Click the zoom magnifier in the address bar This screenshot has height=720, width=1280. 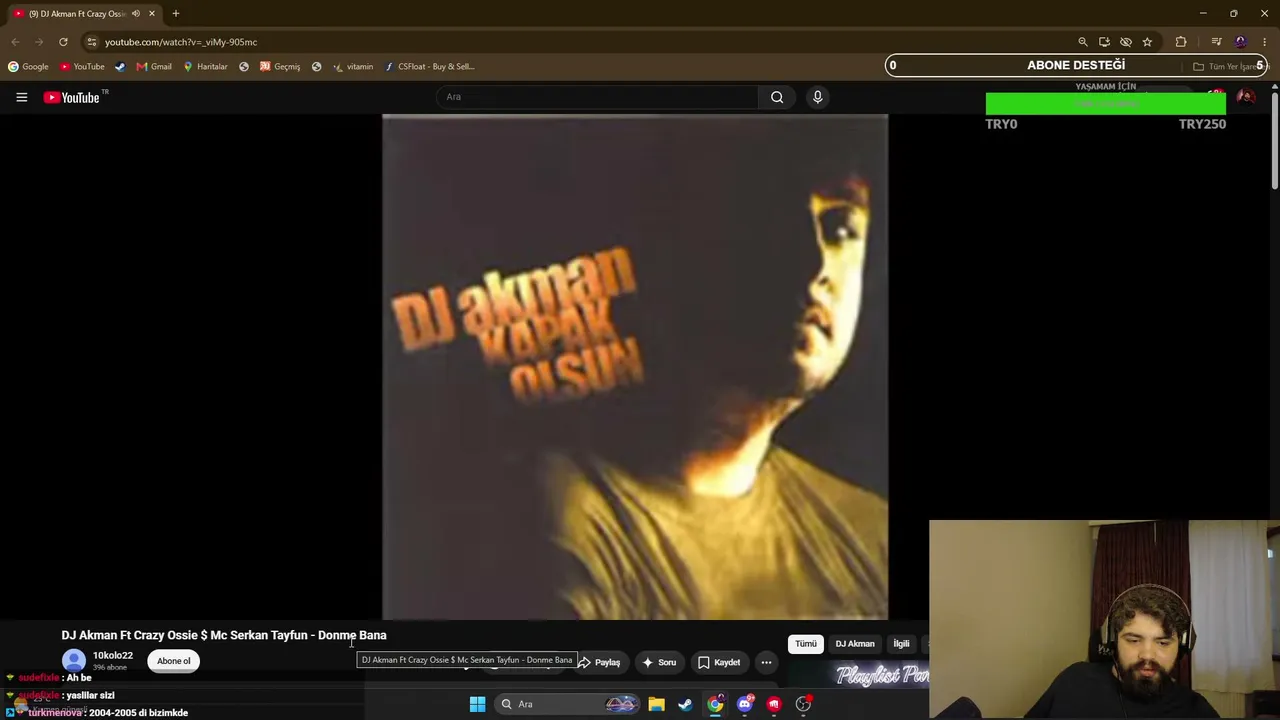point(1083,42)
